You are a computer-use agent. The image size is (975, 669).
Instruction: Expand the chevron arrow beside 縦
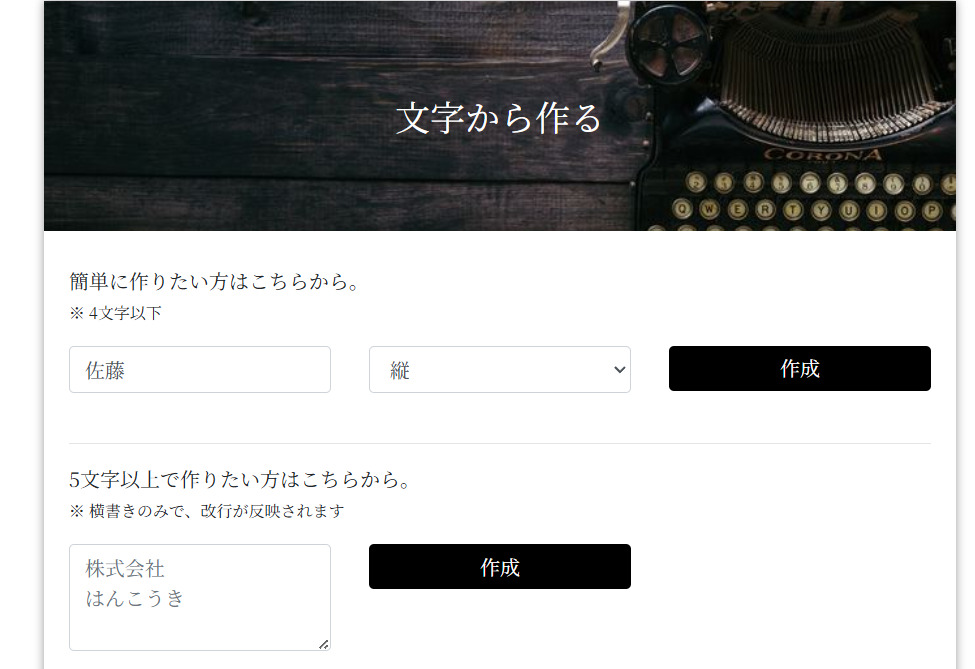click(x=619, y=369)
